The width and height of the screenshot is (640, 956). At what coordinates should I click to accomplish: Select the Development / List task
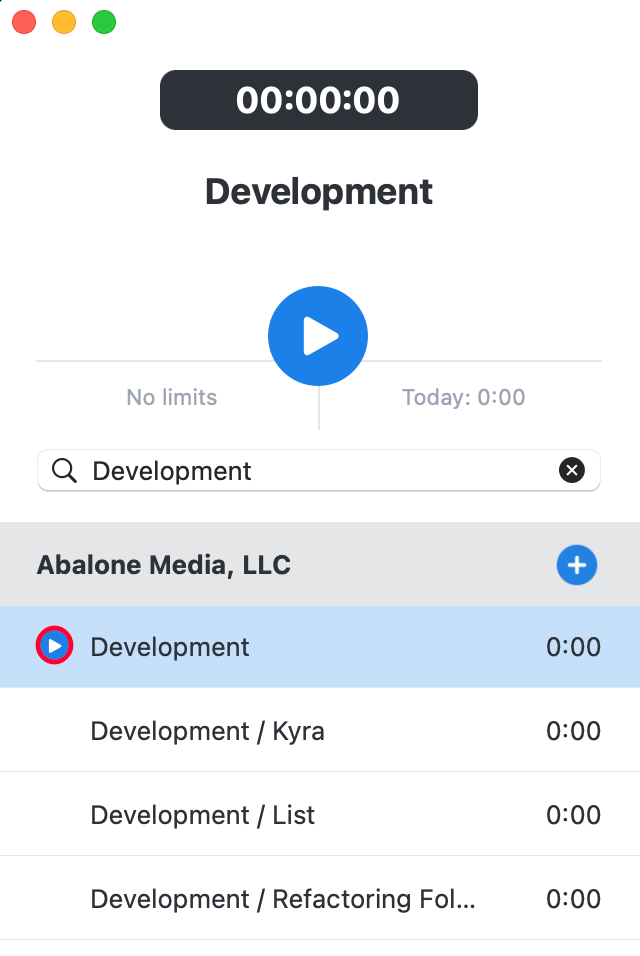(320, 815)
